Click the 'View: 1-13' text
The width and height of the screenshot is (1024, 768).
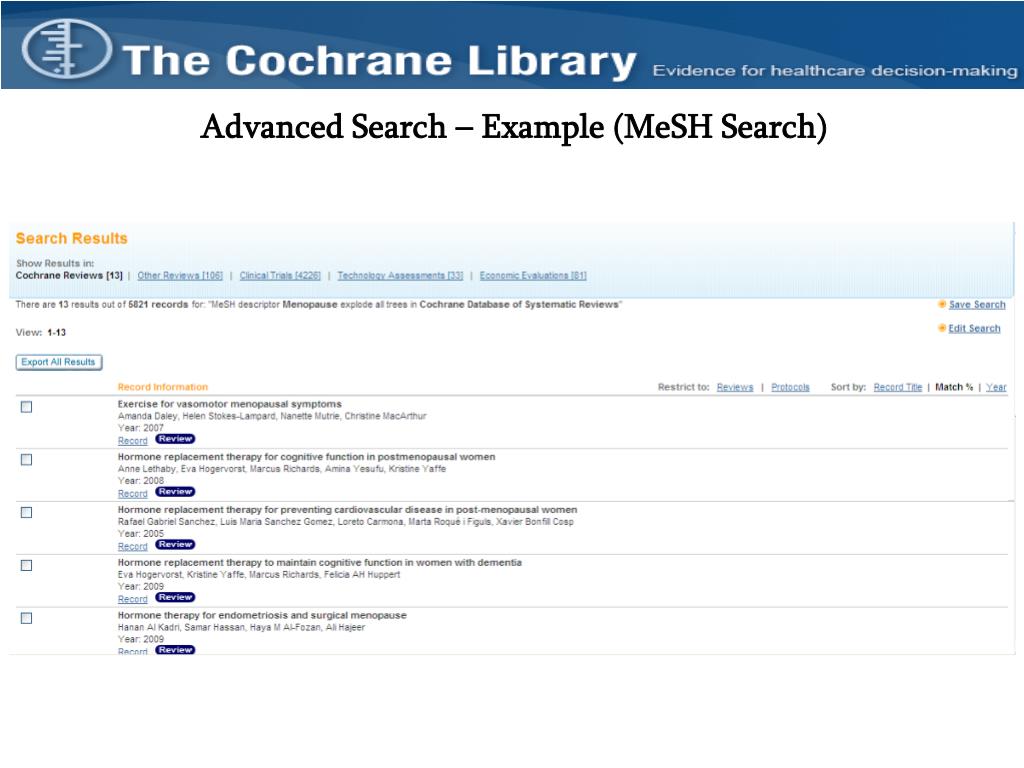40,332
